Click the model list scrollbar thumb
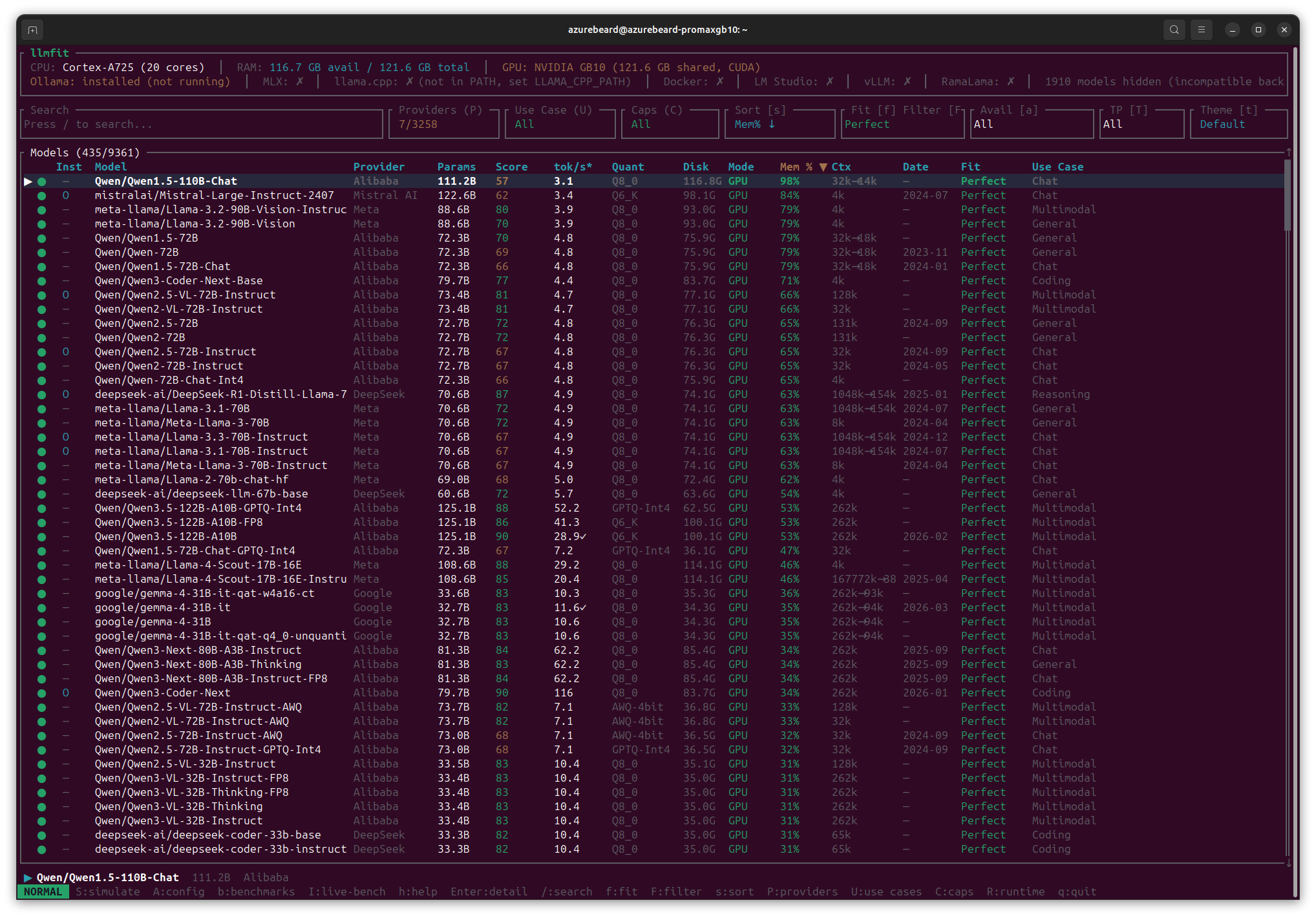The image size is (1316, 918). coord(1288,194)
